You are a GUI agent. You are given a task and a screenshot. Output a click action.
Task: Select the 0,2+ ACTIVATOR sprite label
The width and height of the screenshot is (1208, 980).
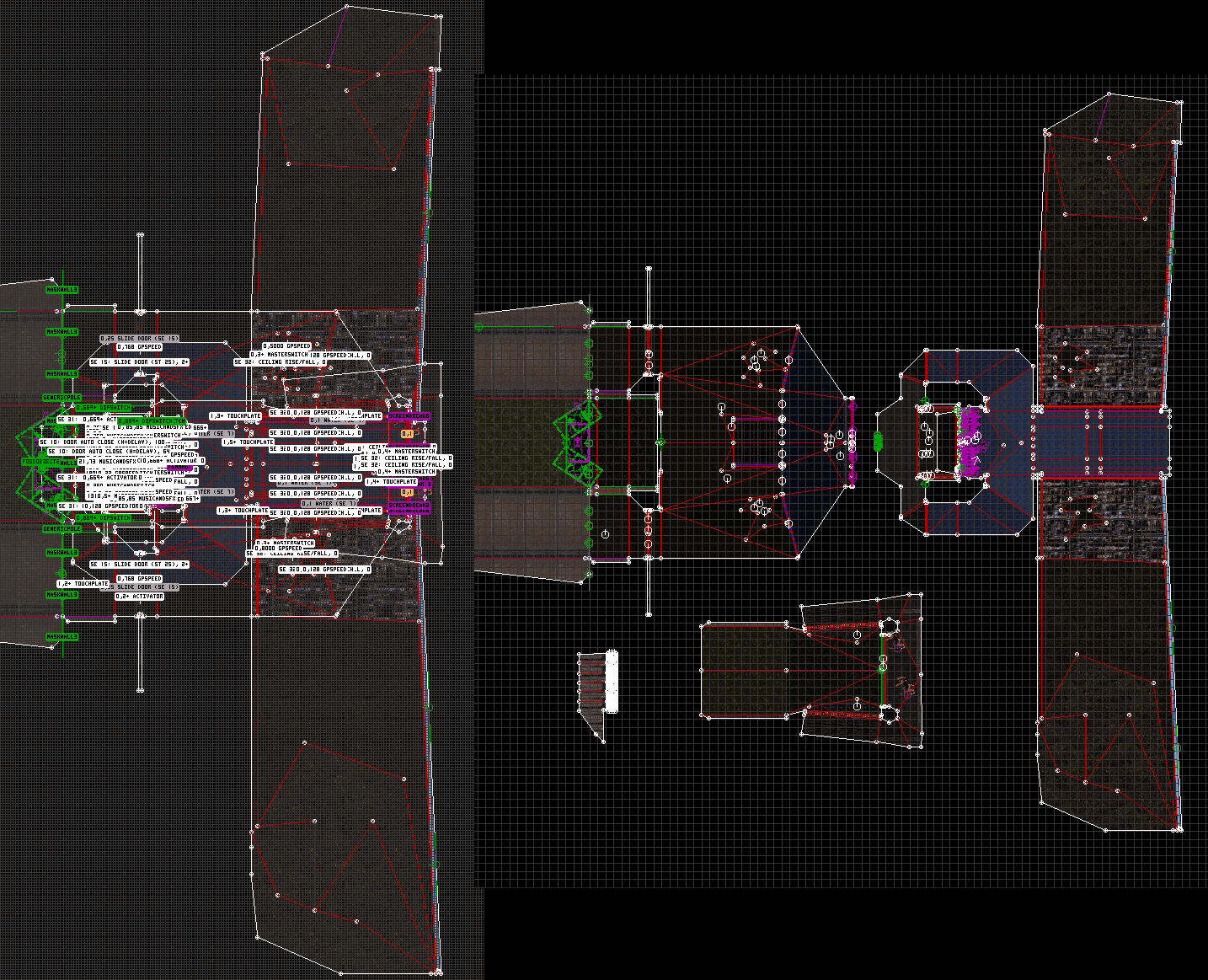click(x=139, y=596)
